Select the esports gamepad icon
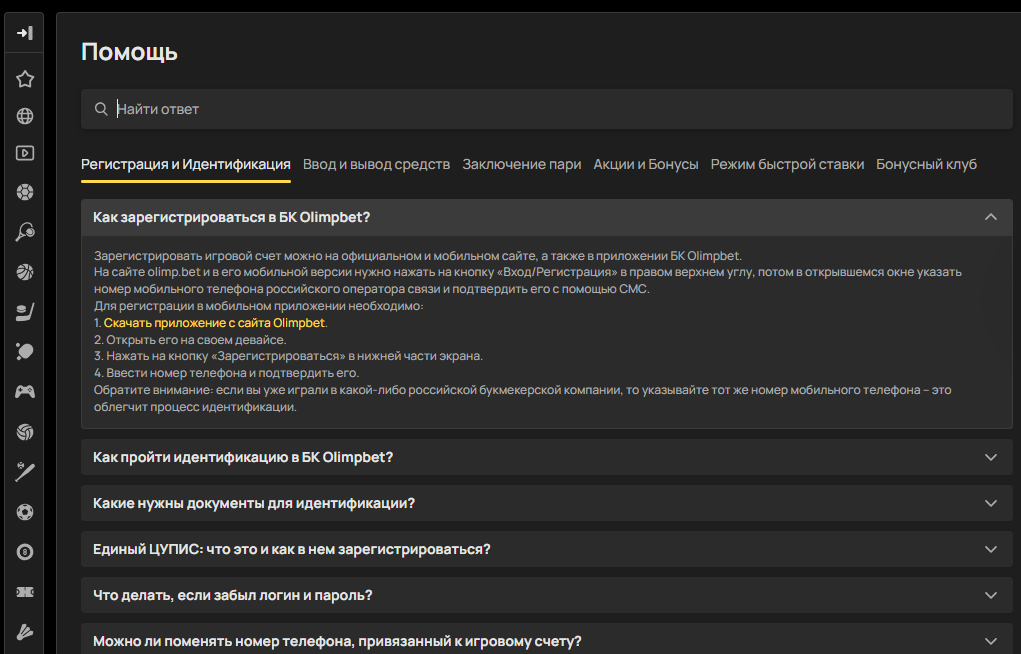The width and height of the screenshot is (1021, 654). click(25, 391)
